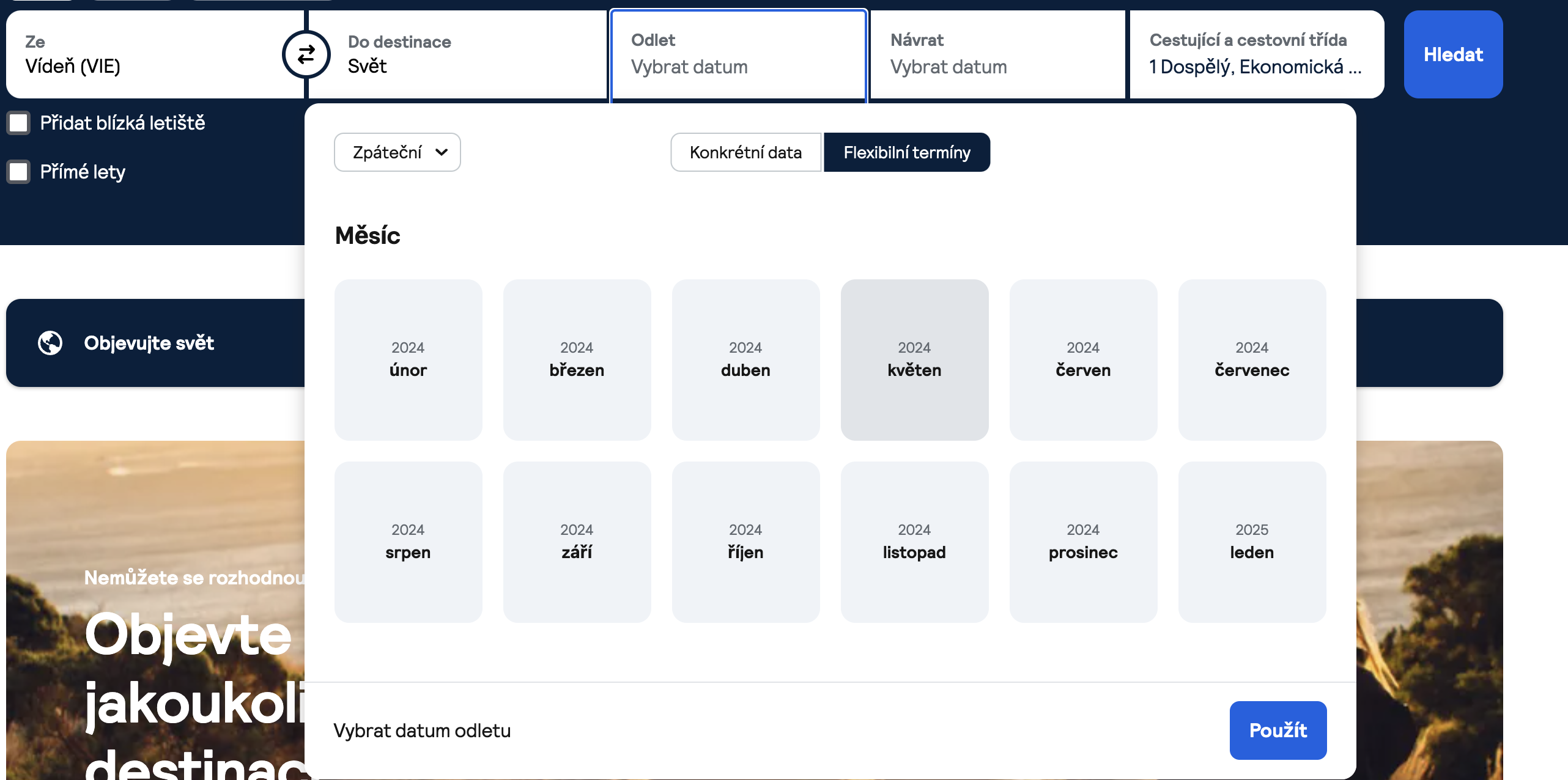Click the Do destinace field showing Svět
Image resolution: width=1568 pixels, height=780 pixels.
tap(465, 54)
